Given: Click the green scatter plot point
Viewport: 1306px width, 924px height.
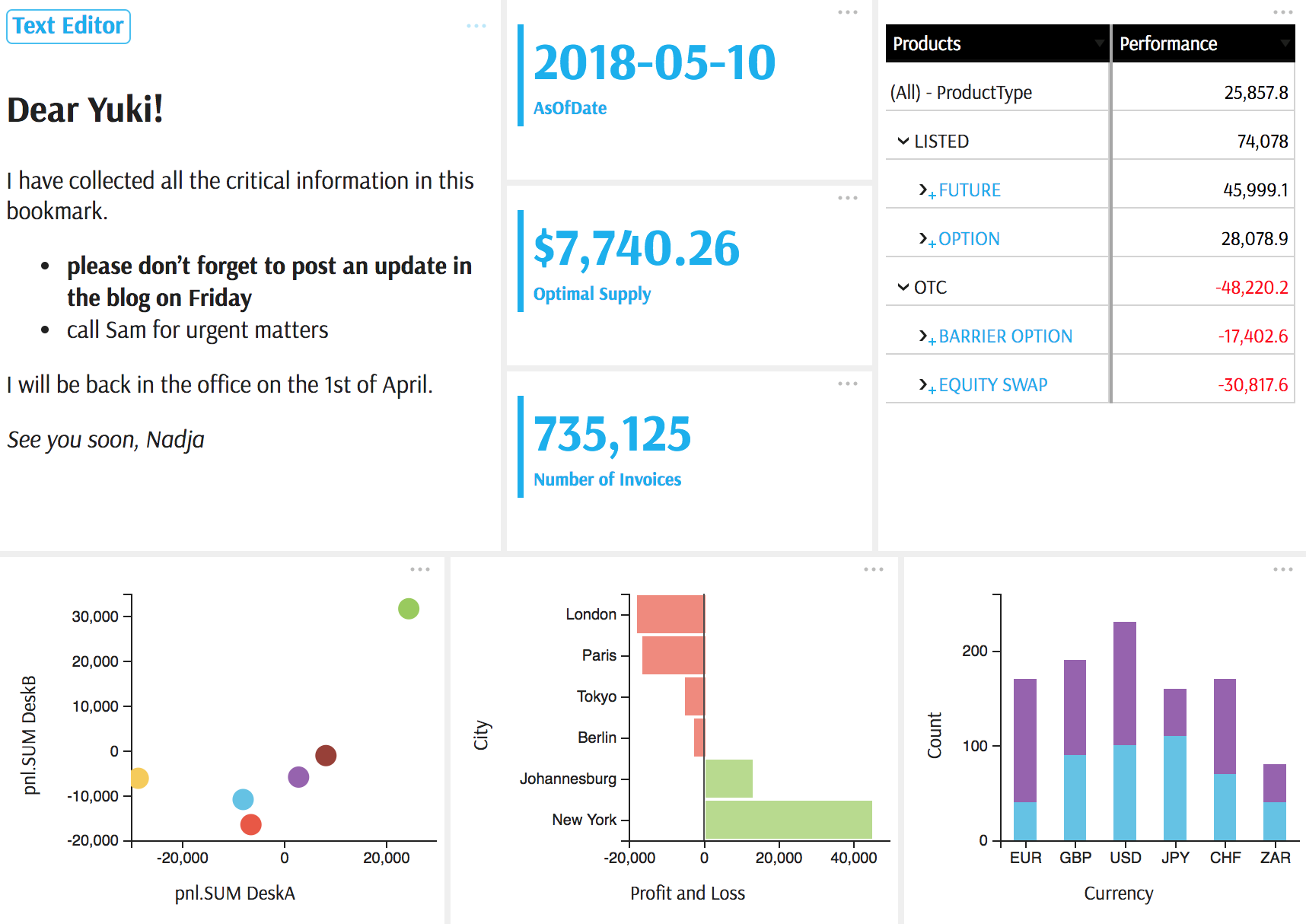Looking at the screenshot, I should click(x=409, y=609).
